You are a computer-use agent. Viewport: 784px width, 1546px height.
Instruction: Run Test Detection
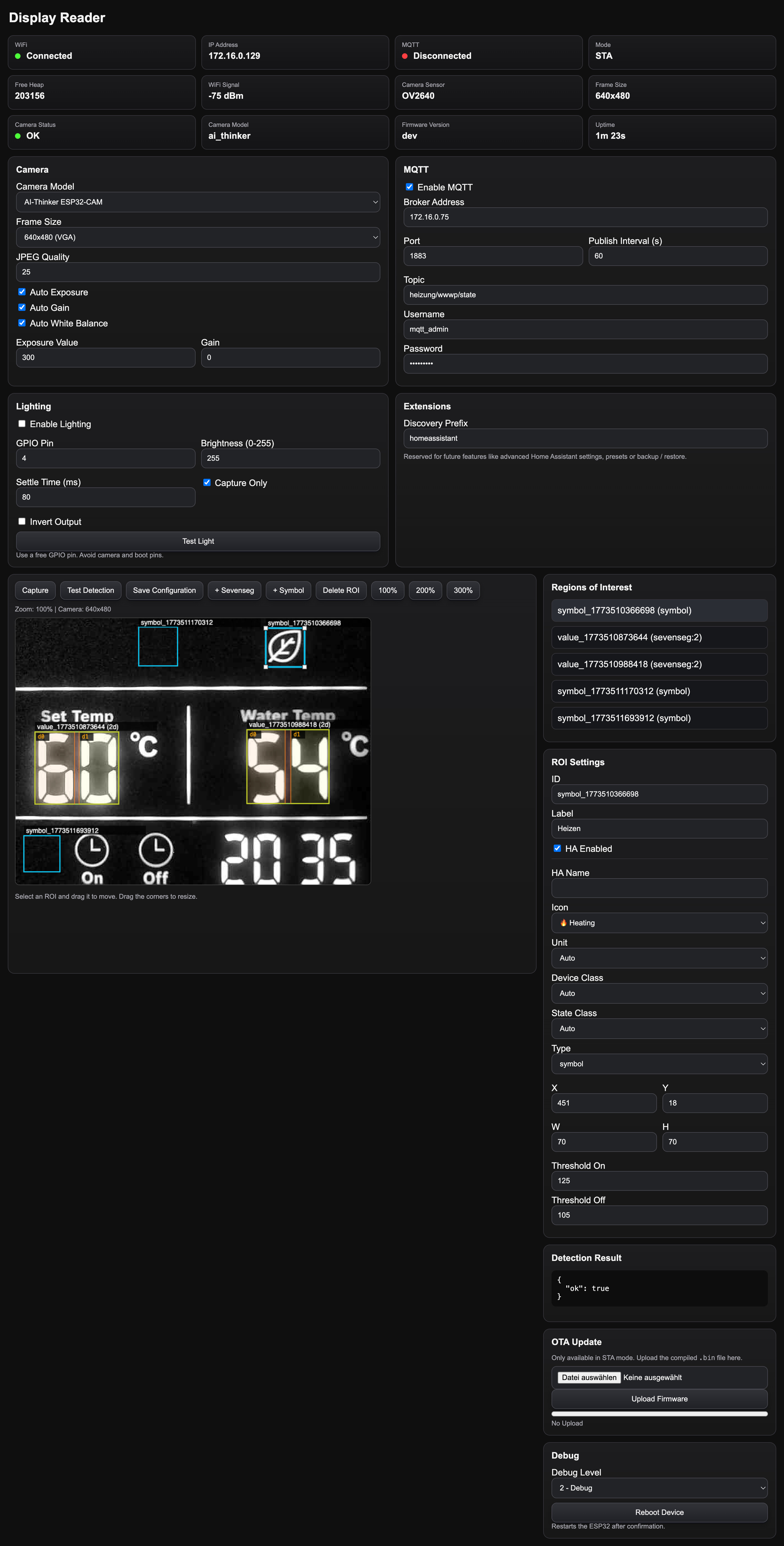pos(90,590)
